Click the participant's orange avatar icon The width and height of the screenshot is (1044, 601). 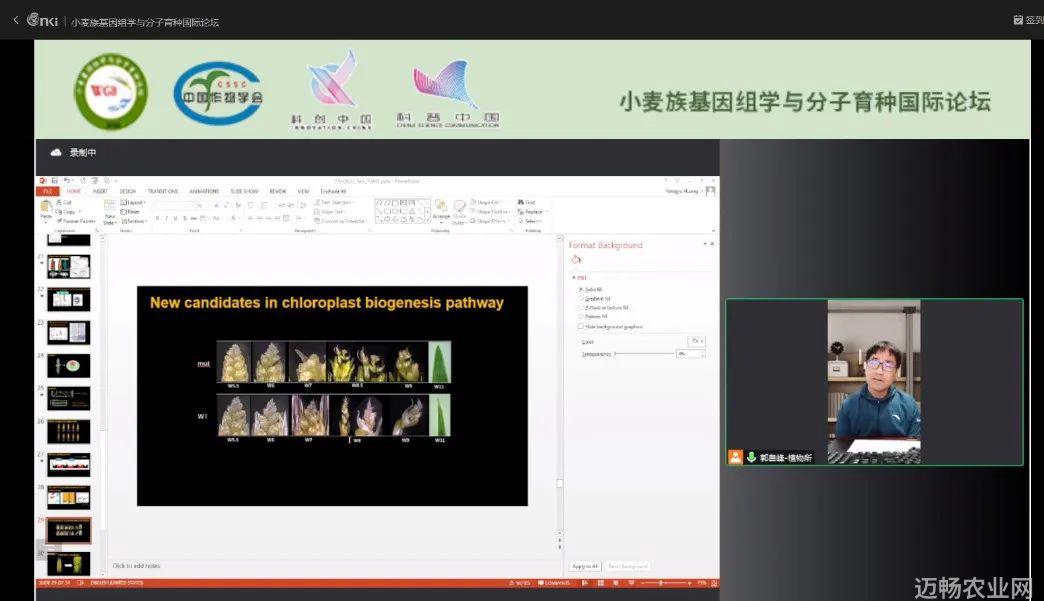point(735,457)
